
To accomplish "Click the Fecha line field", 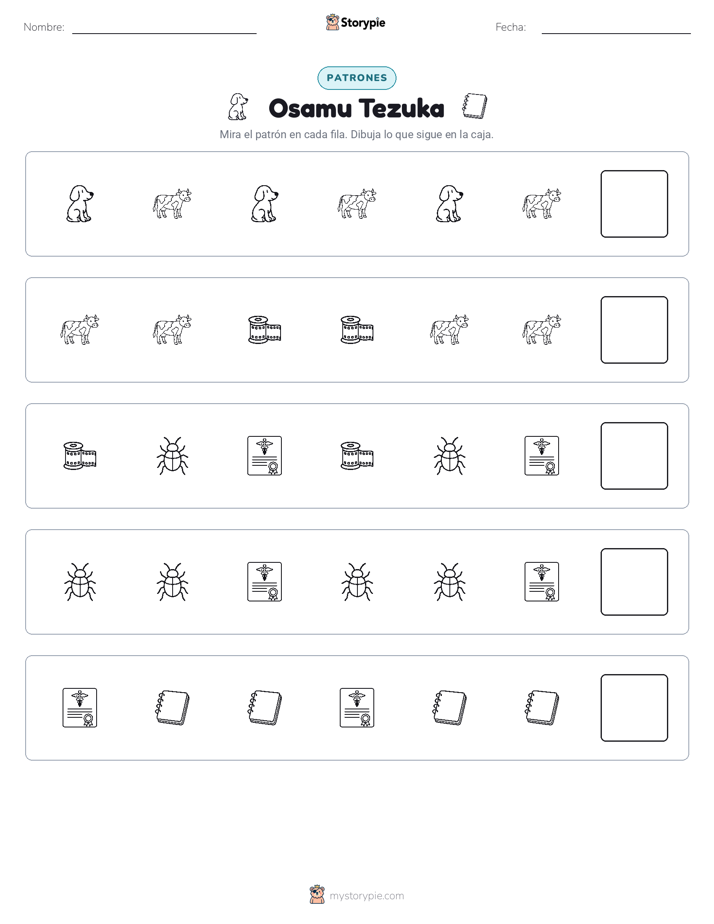I will (x=616, y=27).
